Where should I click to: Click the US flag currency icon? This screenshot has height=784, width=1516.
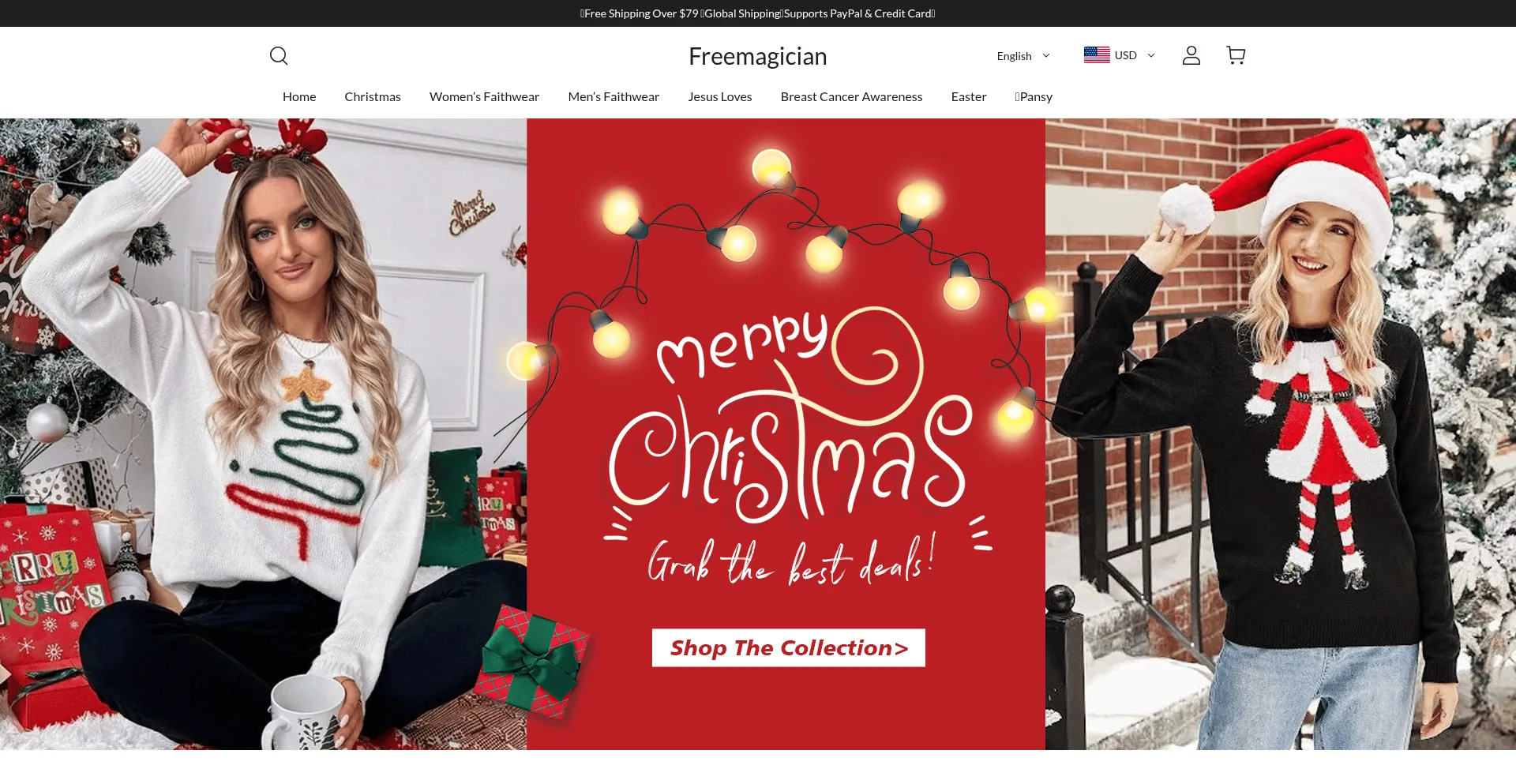tap(1097, 54)
